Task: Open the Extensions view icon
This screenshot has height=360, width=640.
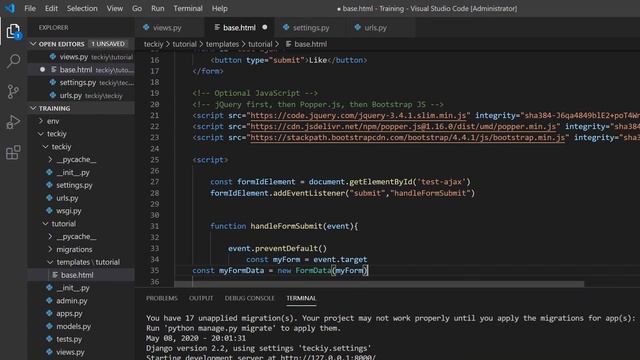Action: 13,153
